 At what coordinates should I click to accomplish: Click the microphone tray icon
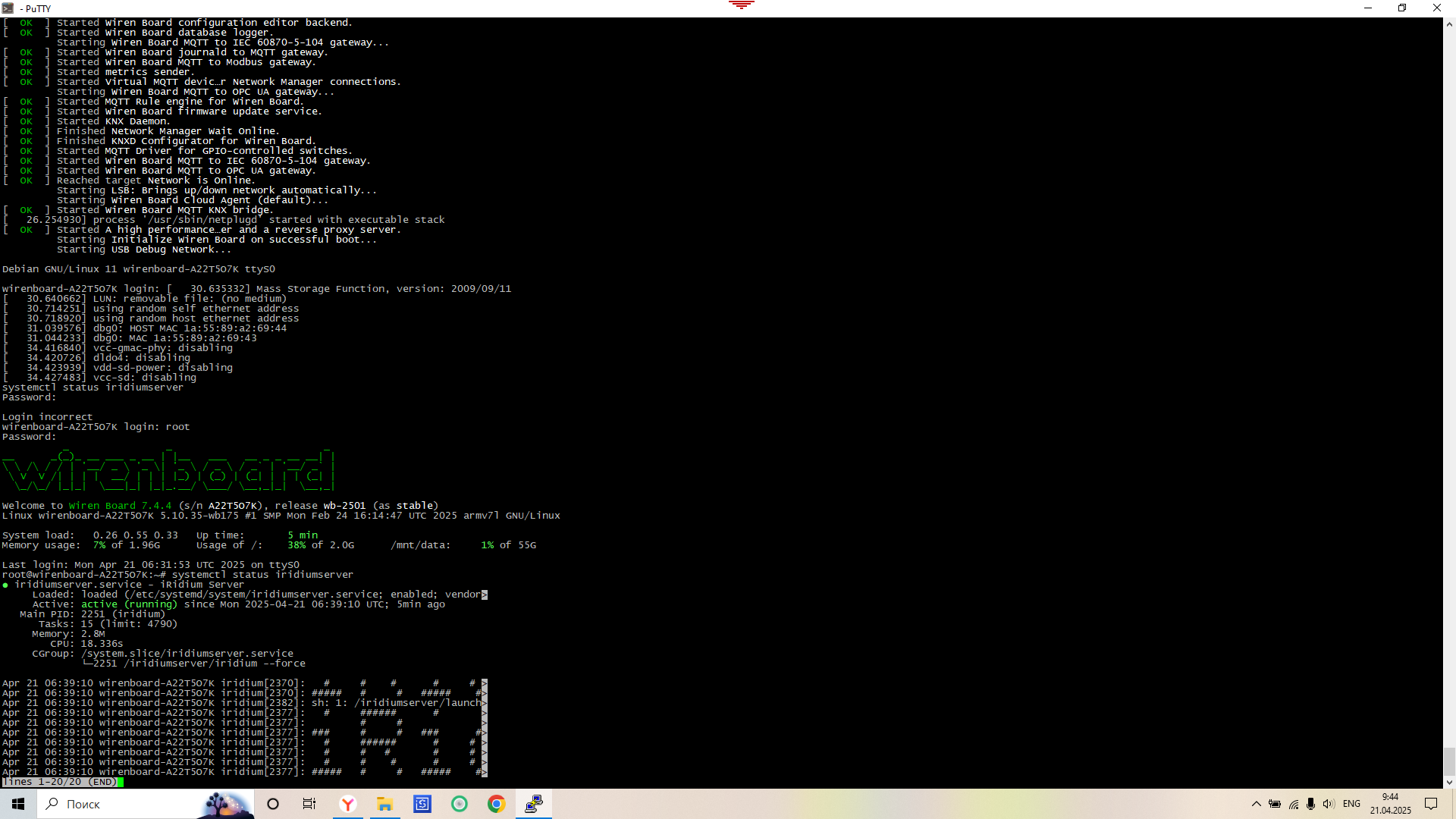click(1311, 804)
